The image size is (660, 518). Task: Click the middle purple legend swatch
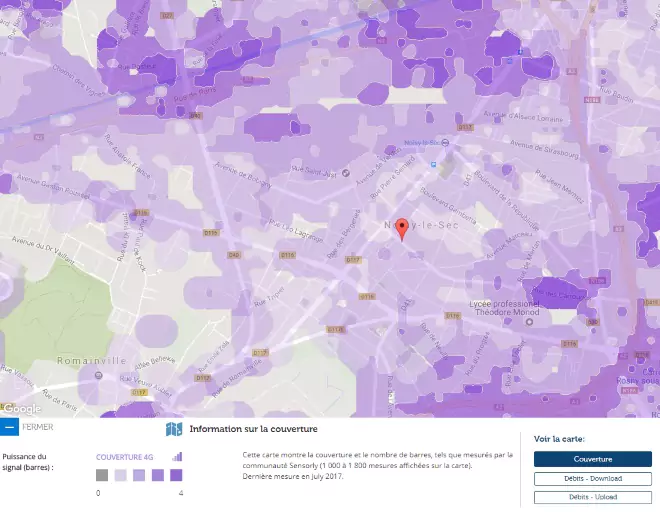point(139,475)
